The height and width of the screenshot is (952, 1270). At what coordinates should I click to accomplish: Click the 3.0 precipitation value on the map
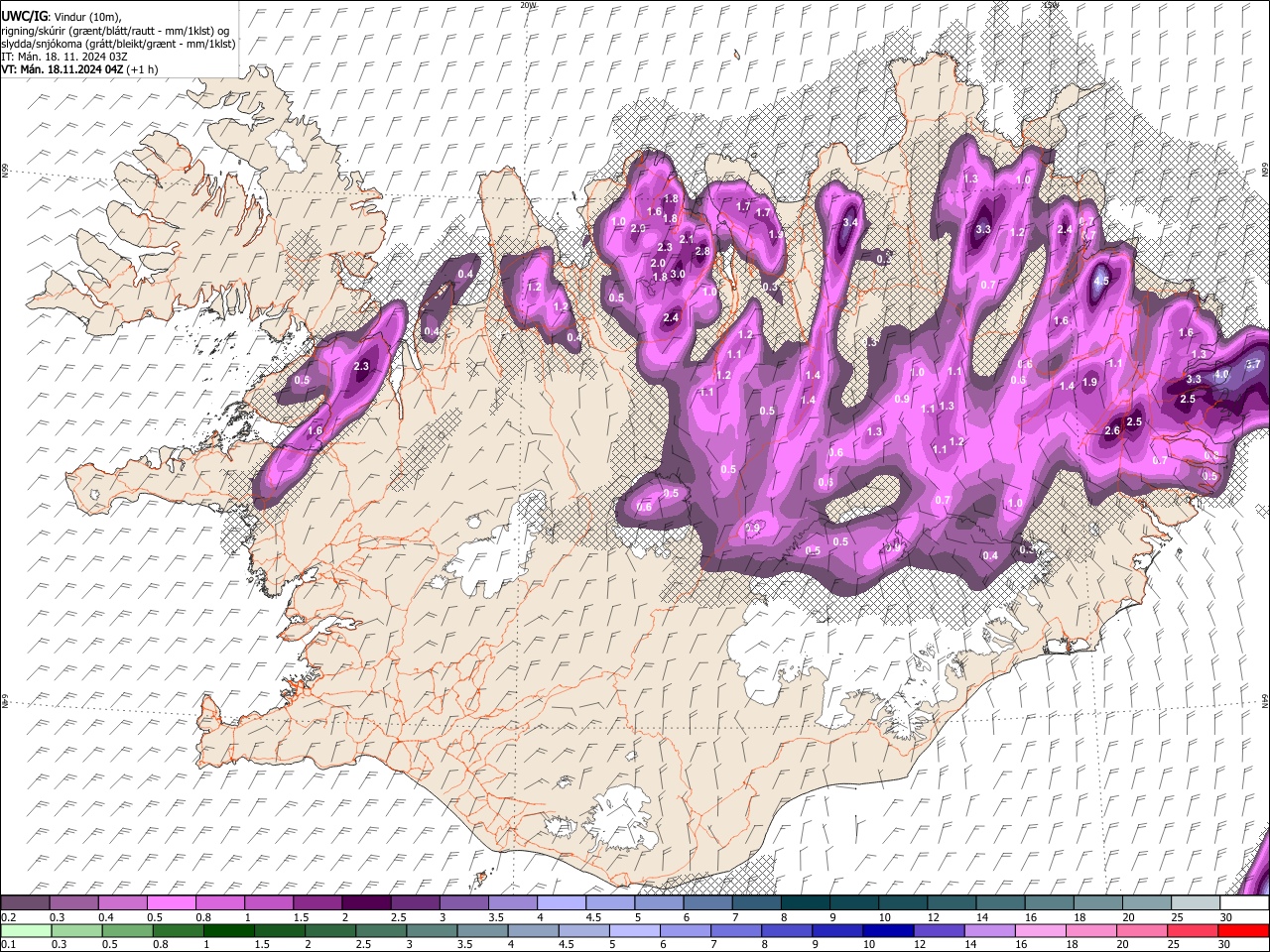pos(678,274)
